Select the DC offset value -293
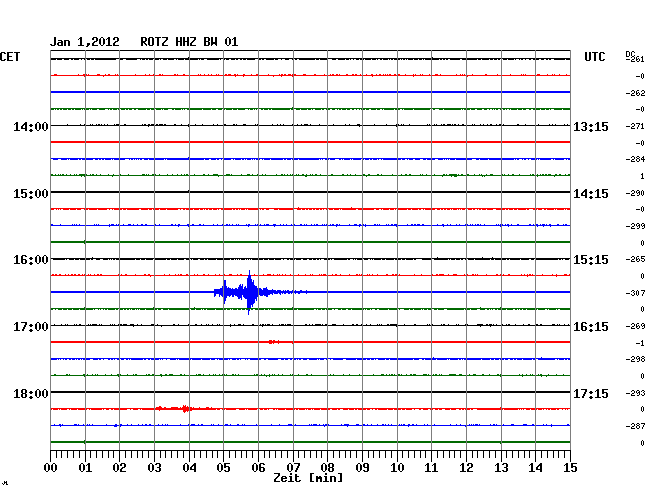The height and width of the screenshot is (494, 650). [635, 393]
